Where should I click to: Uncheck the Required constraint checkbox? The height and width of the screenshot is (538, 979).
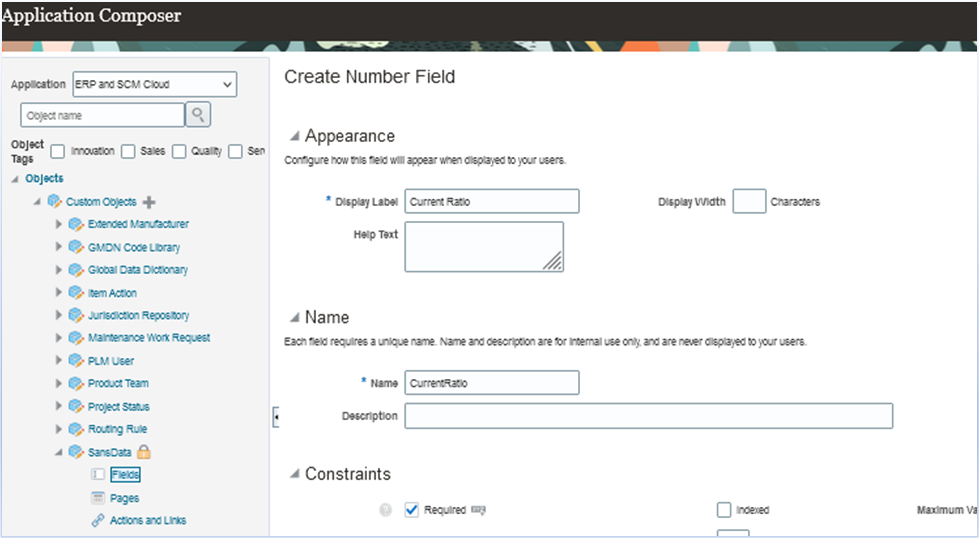[x=411, y=510]
